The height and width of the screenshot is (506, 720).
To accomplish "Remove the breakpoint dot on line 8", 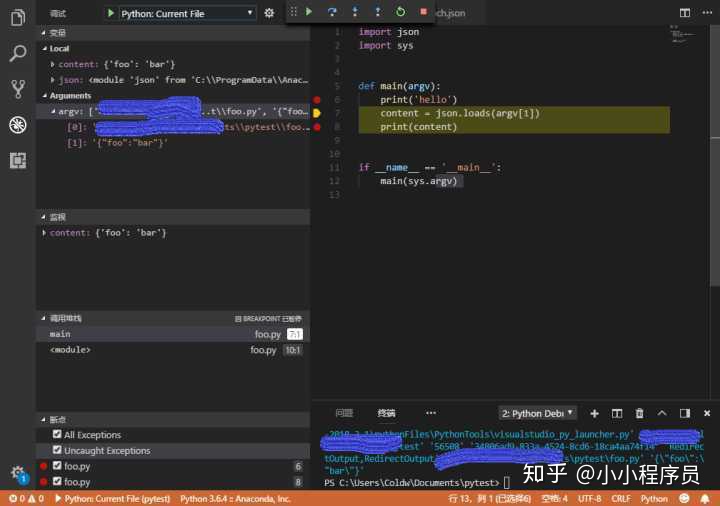I will coord(317,127).
